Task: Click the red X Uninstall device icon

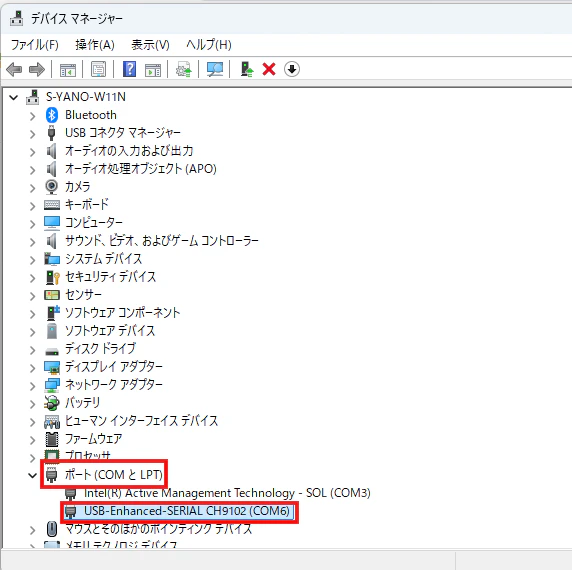Action: [269, 69]
